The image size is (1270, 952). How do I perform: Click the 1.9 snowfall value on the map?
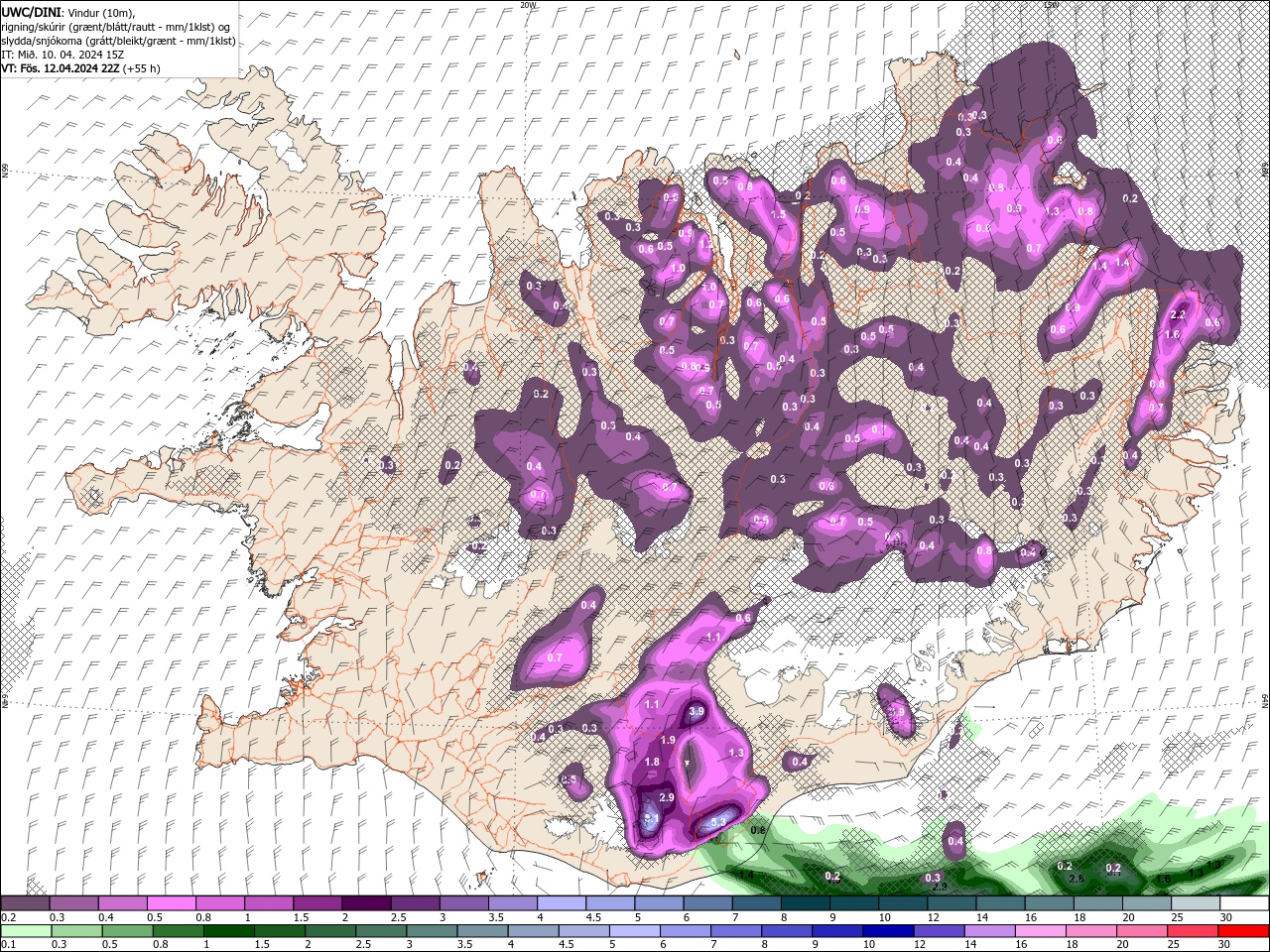(668, 740)
